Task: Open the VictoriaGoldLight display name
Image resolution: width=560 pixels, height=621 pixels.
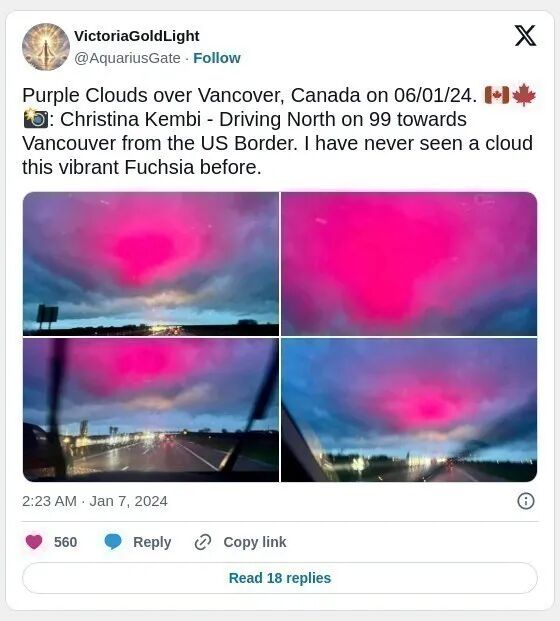Action: click(x=137, y=36)
